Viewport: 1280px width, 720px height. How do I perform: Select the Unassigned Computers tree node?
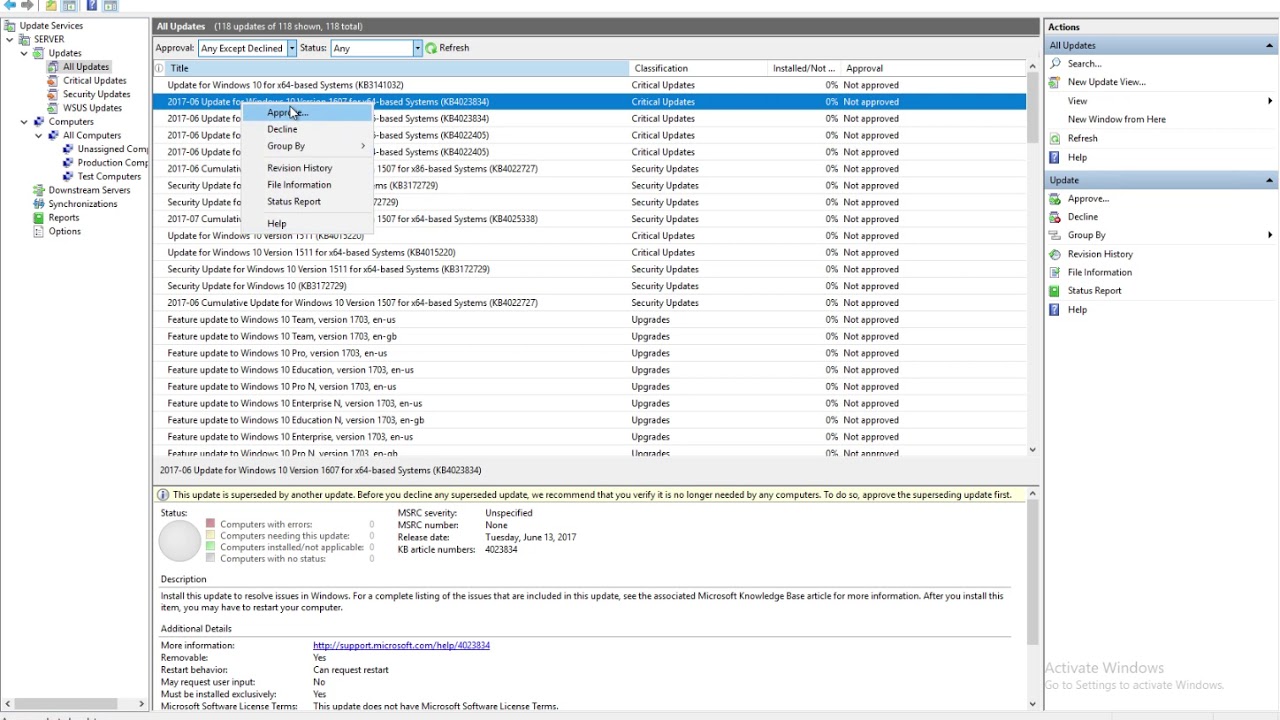tap(112, 149)
